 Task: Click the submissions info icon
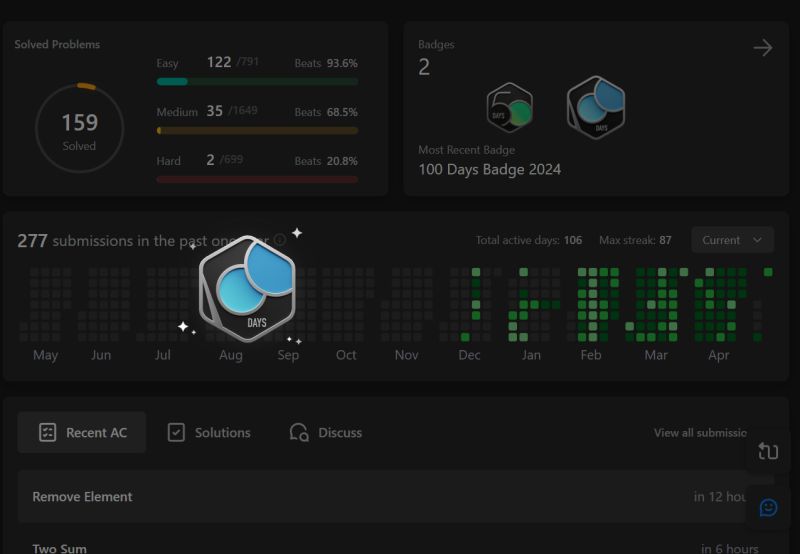(280, 239)
